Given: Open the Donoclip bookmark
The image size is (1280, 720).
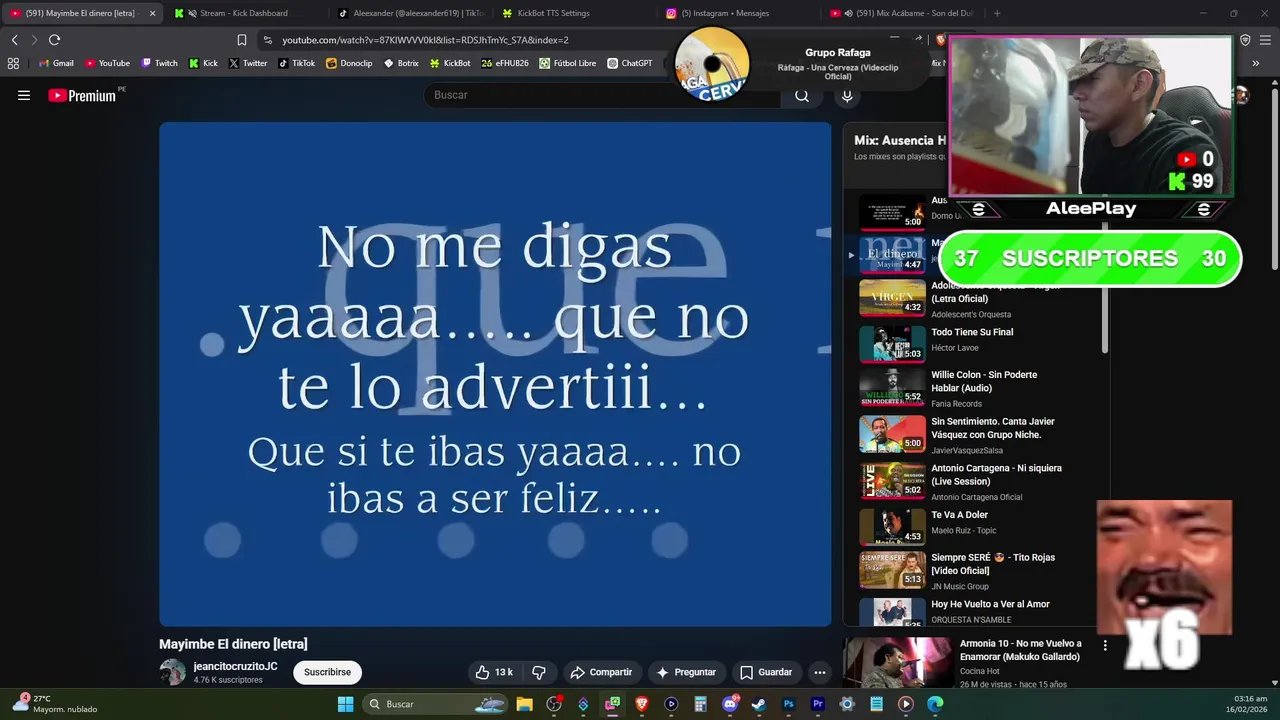Looking at the screenshot, I should (349, 63).
